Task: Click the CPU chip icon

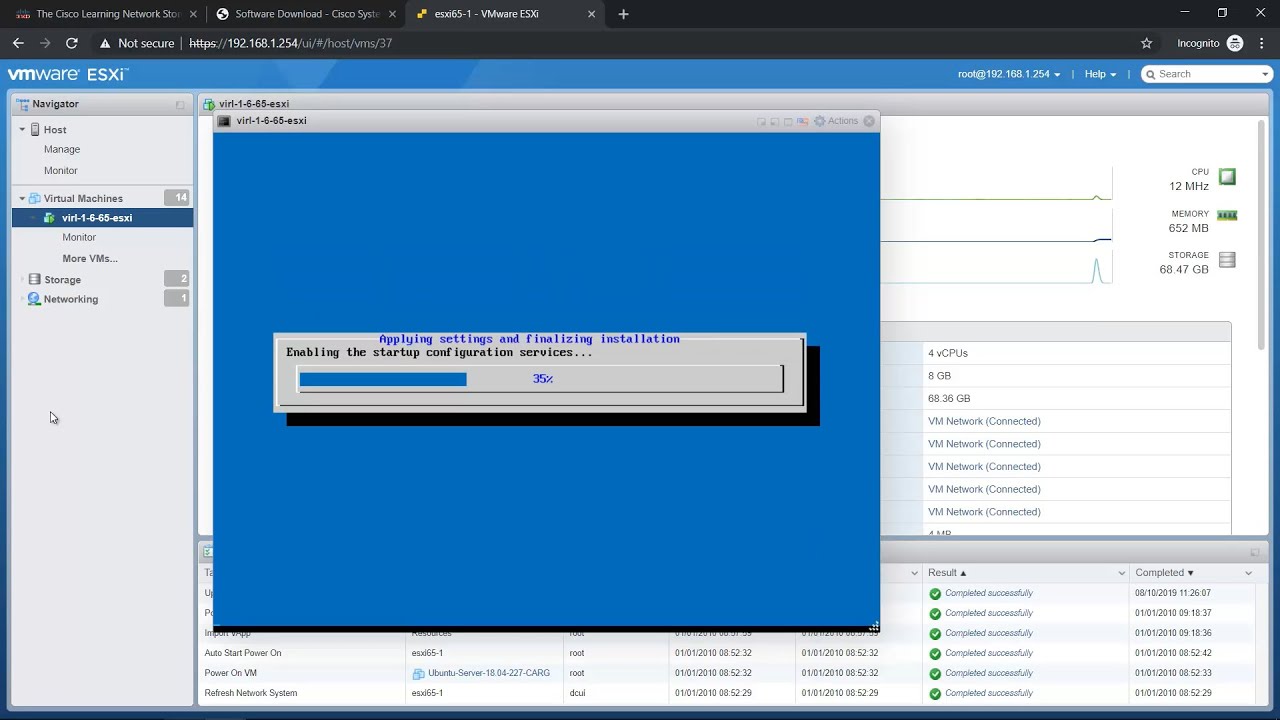Action: pyautogui.click(x=1227, y=177)
